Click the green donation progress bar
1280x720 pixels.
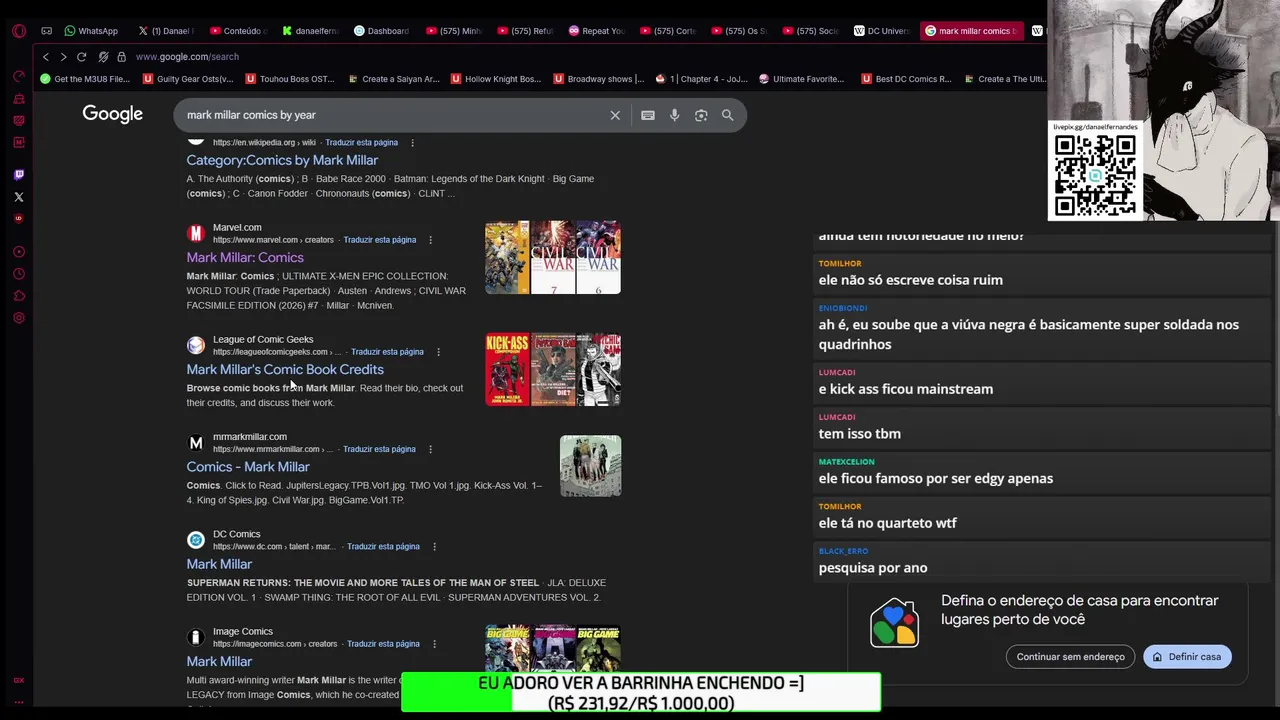[x=641, y=692]
